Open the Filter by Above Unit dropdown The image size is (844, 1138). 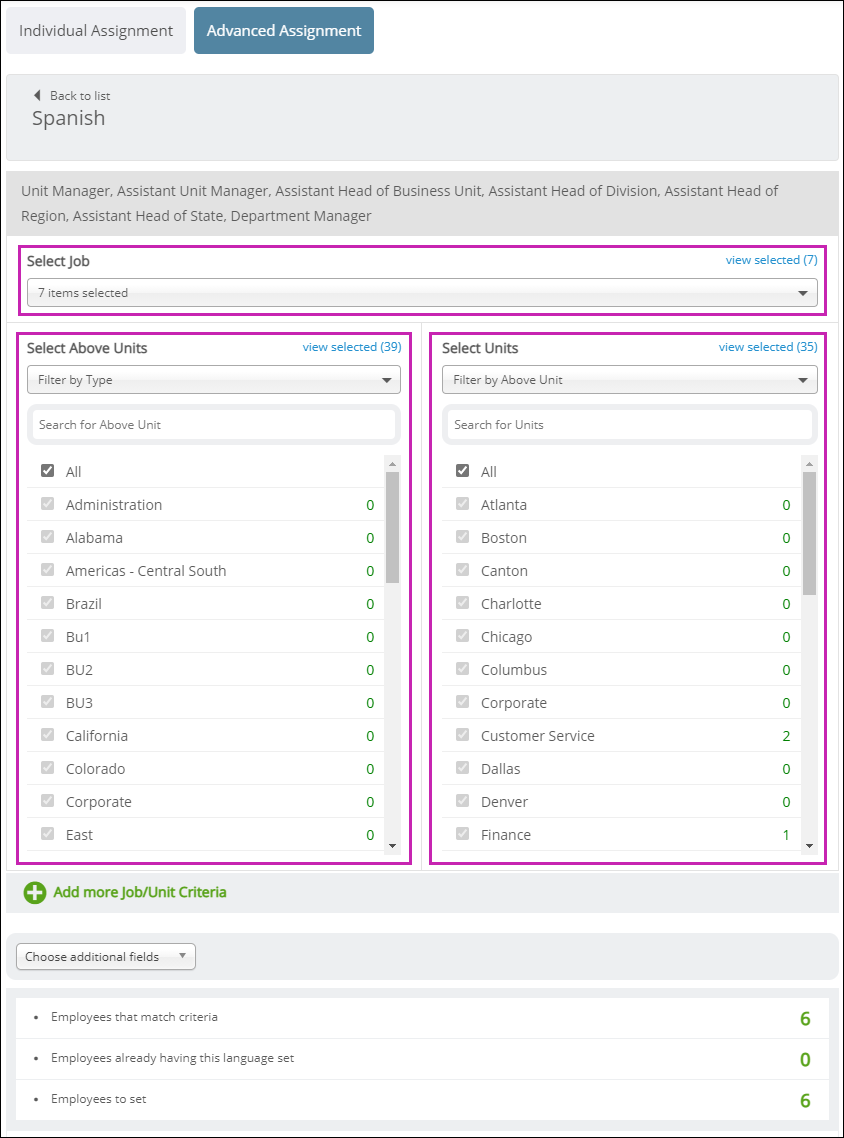(630, 380)
